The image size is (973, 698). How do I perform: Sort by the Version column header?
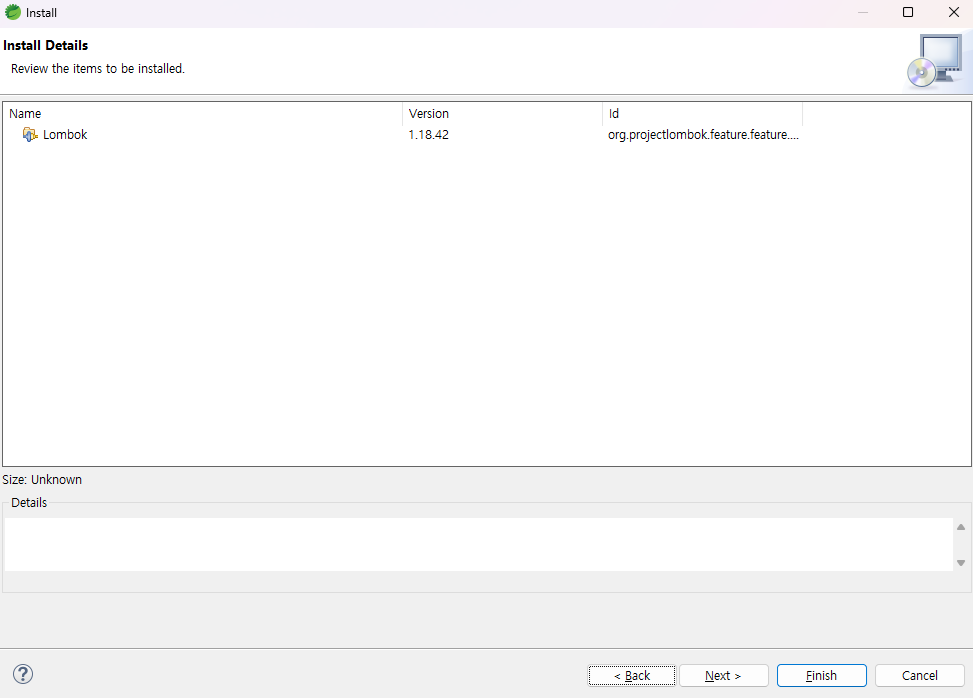(x=503, y=114)
